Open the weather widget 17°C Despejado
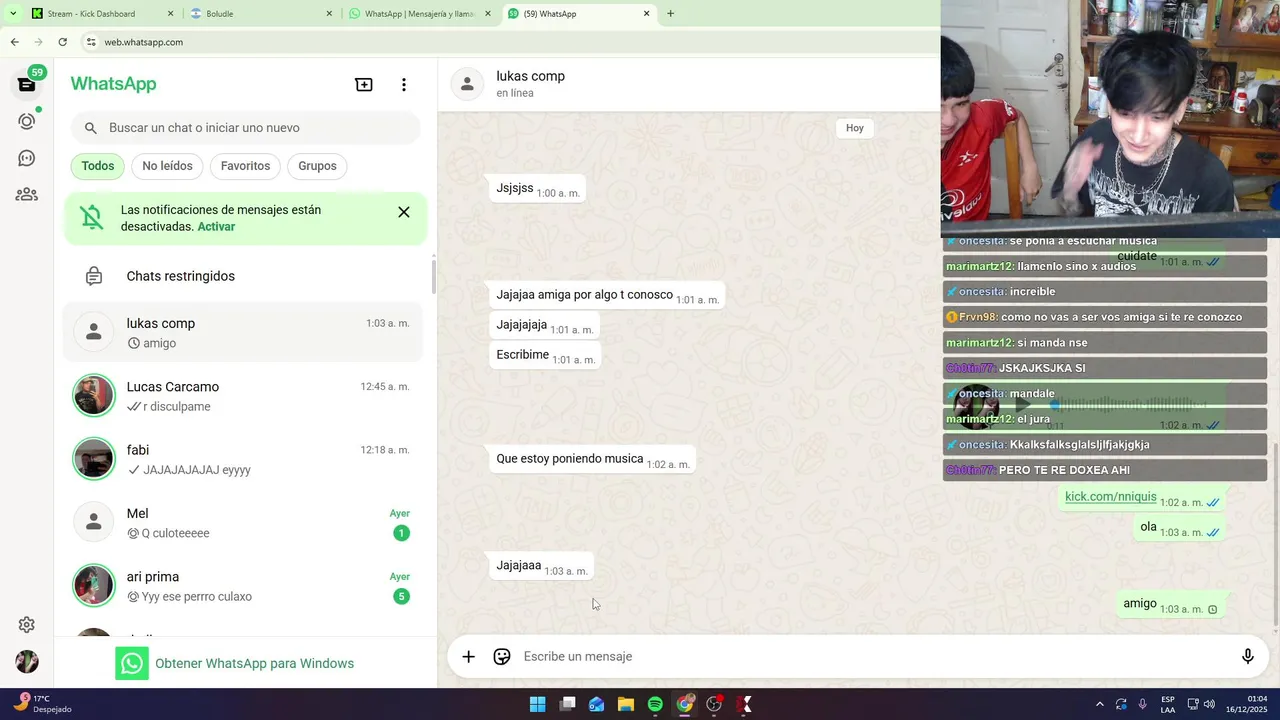The width and height of the screenshot is (1280, 720). pyautogui.click(x=44, y=704)
